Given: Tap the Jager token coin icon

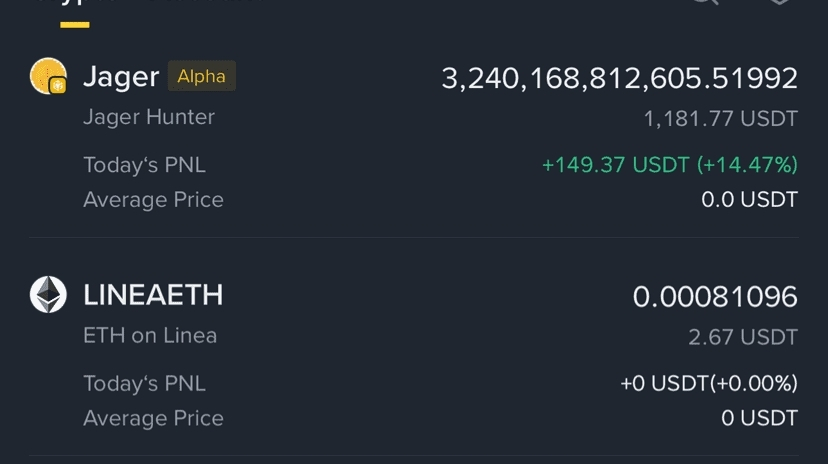Looking at the screenshot, I should point(48,77).
